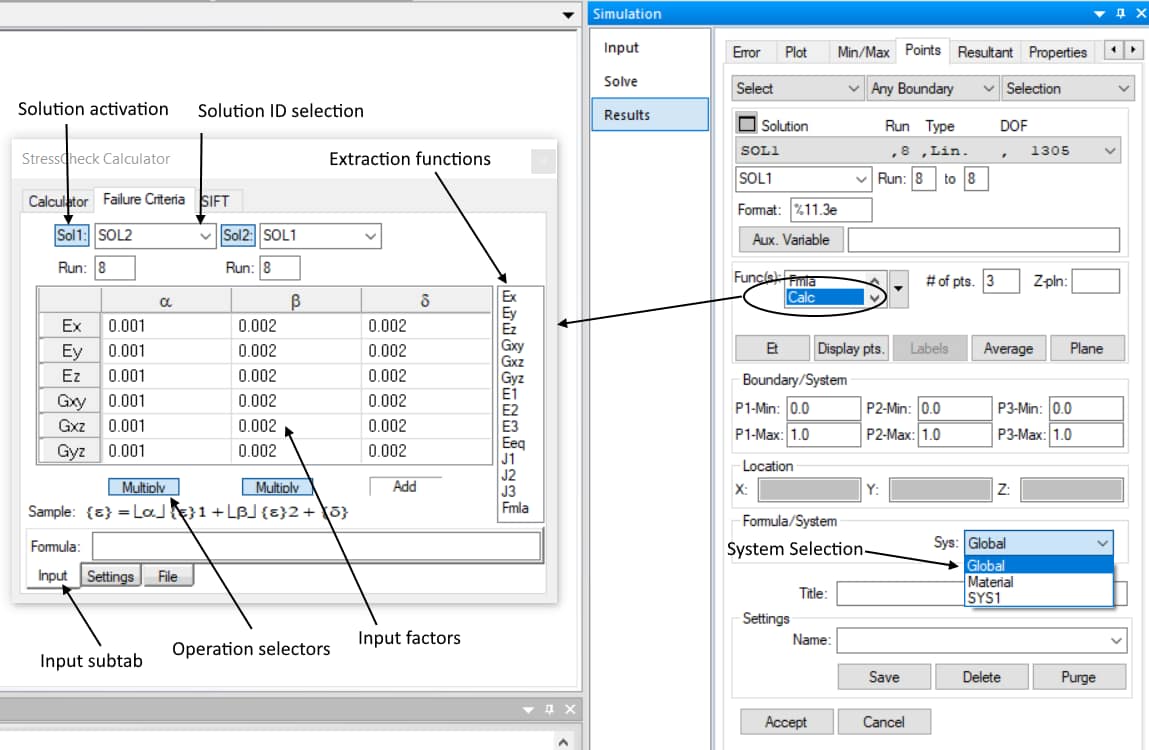Toggle Sol1 solution activation
This screenshot has width=1149, height=750.
[72, 236]
